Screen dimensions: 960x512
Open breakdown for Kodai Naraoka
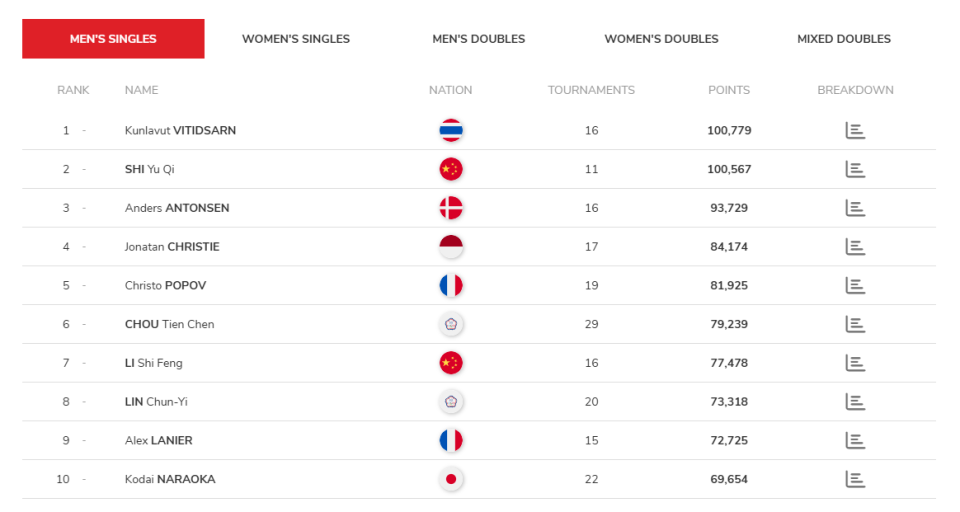(x=855, y=479)
